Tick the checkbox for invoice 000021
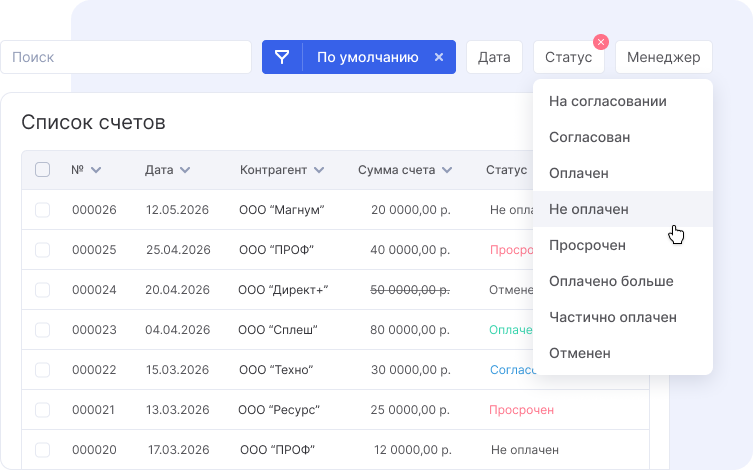Image resolution: width=753 pixels, height=470 pixels. click(43, 410)
